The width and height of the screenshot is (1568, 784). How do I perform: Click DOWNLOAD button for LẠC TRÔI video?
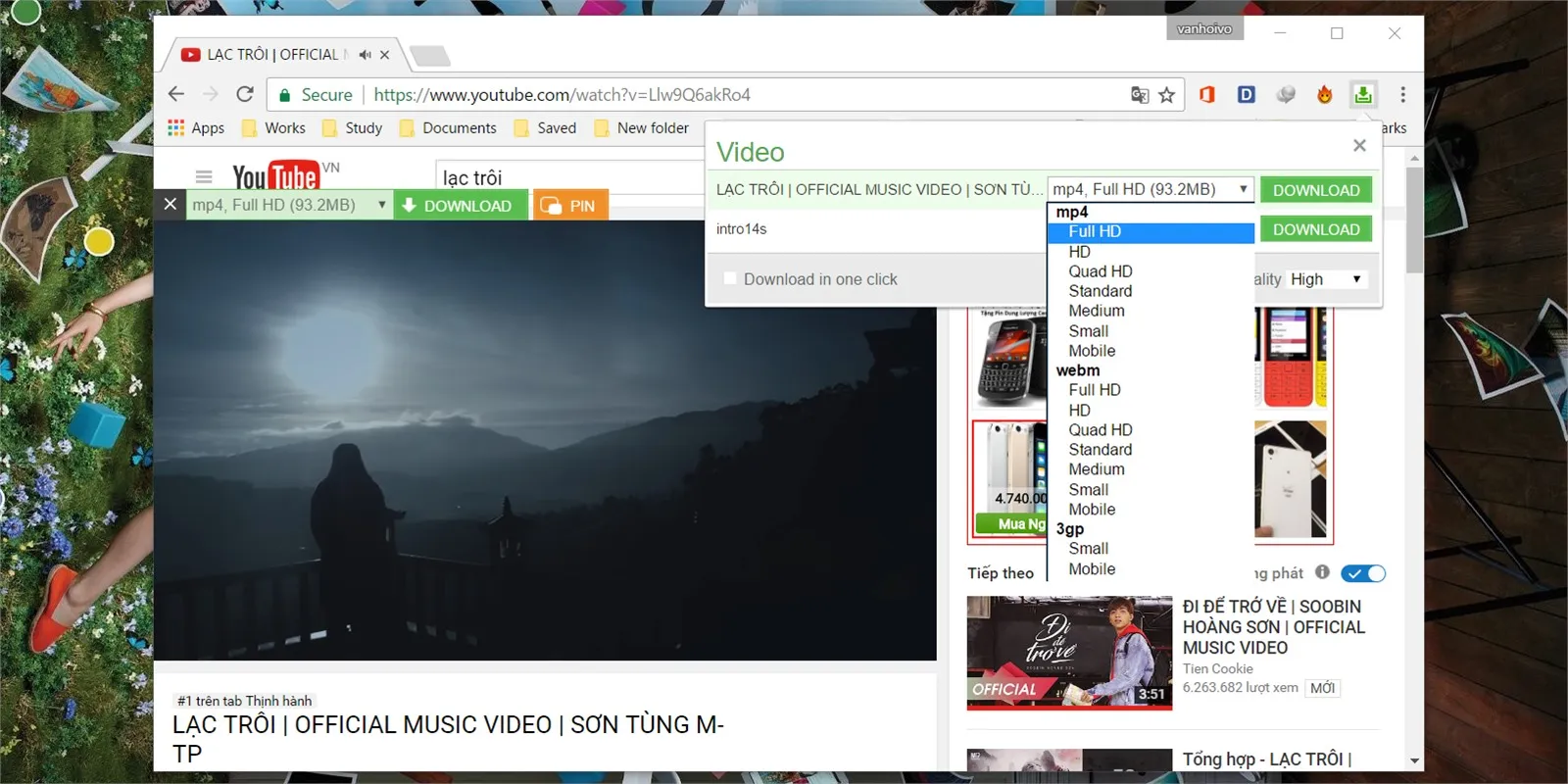pyautogui.click(x=1316, y=190)
